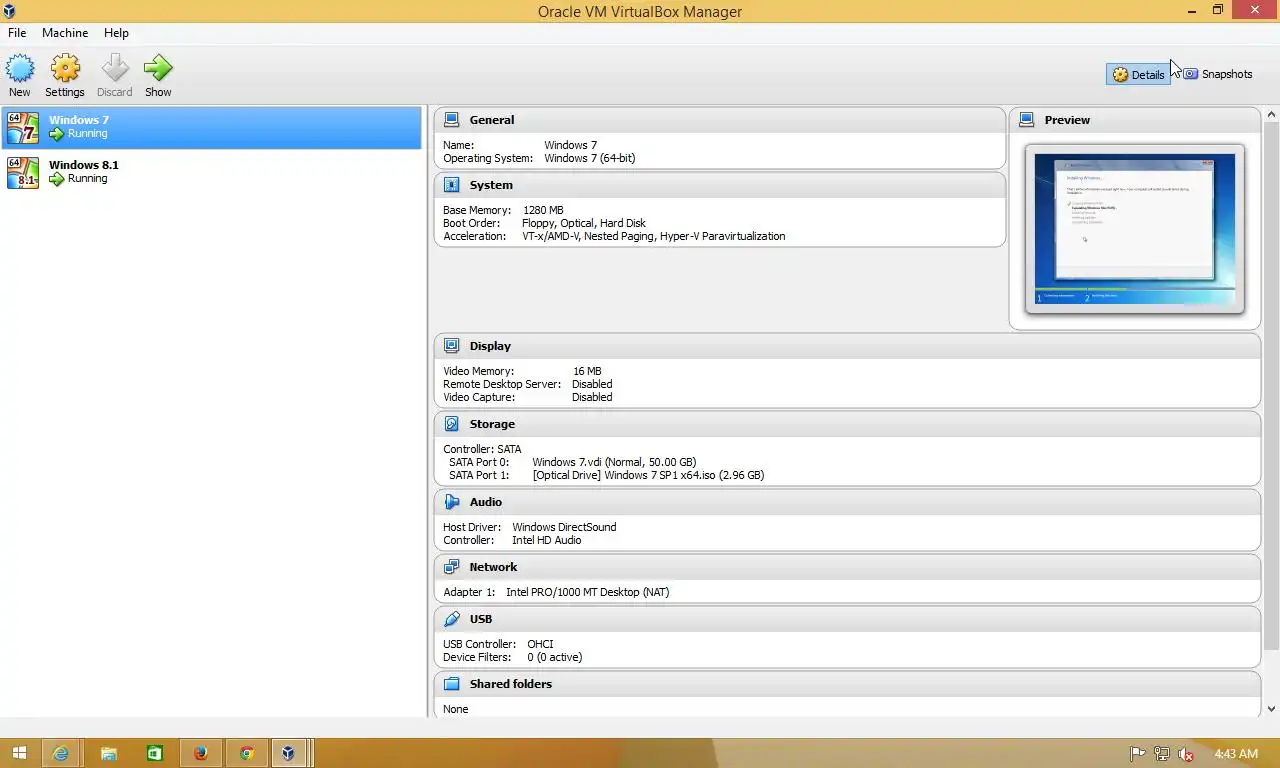Click the Intel PRO/1000 MT Desktop adapter text
Screen dimensions: 1280x768
coord(588,592)
